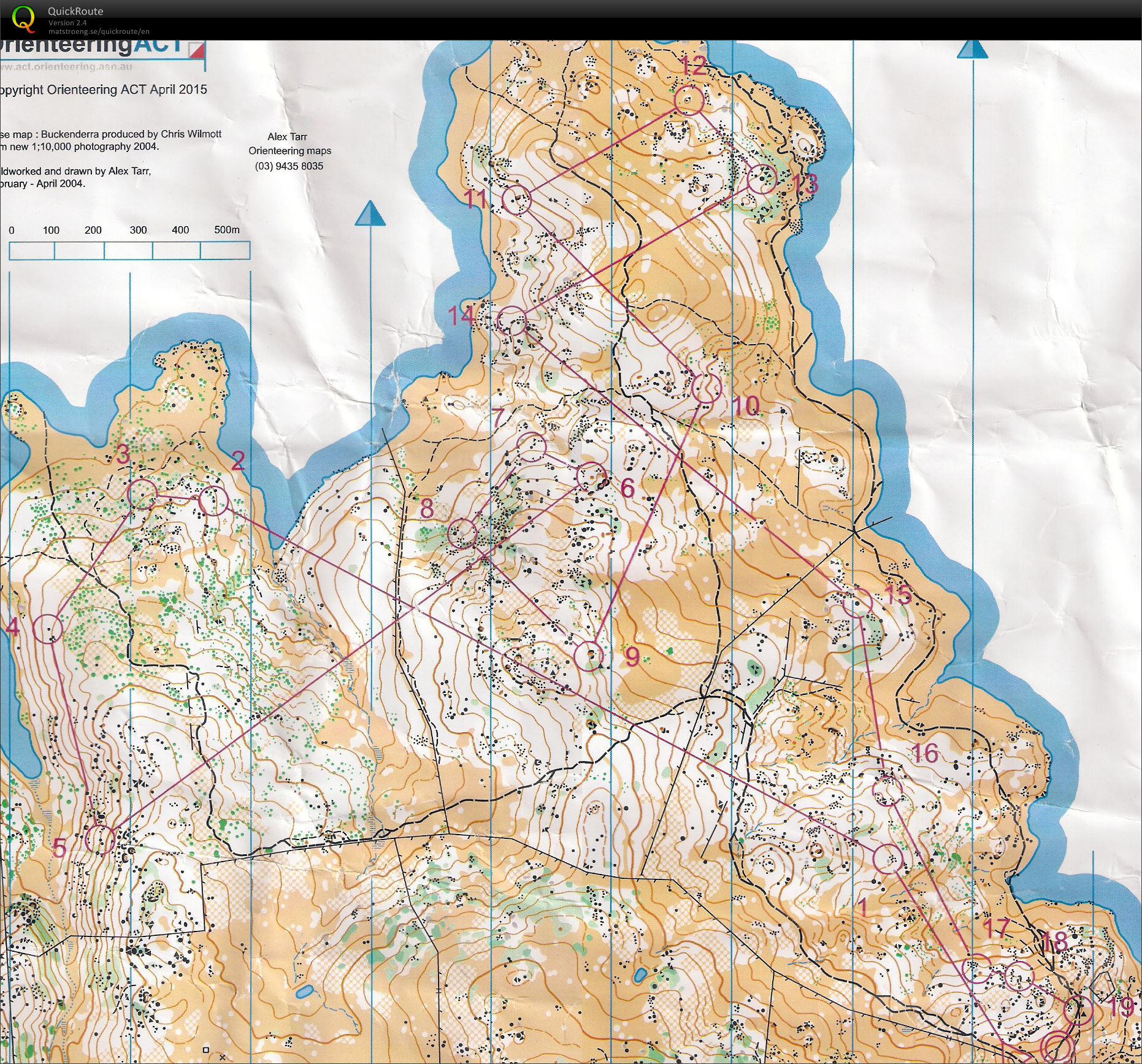This screenshot has width=1142, height=1064.
Task: Select the start triangle symbol near control 19
Action: click(x=1083, y=1012)
